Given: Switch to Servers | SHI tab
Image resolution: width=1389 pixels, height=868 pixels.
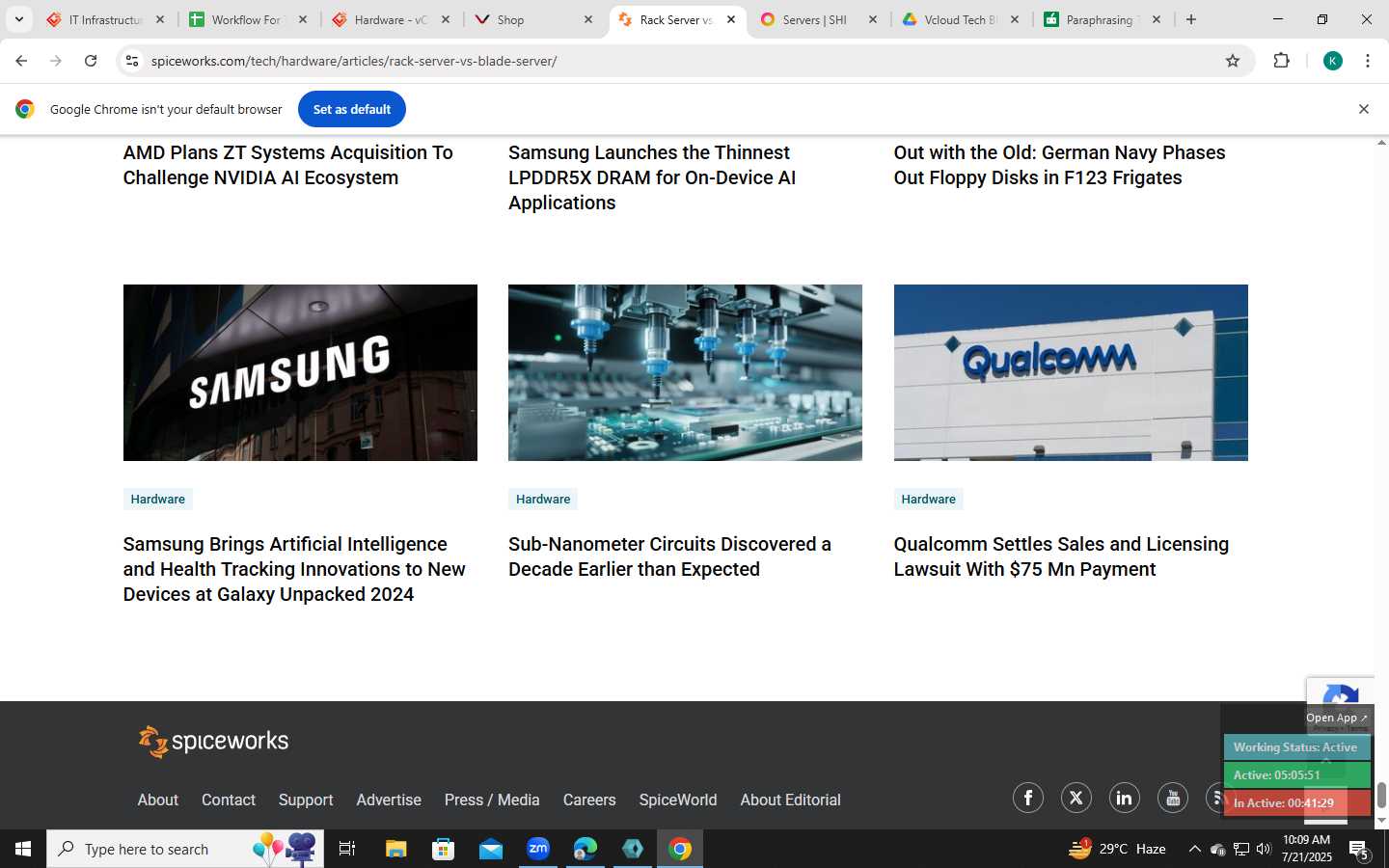Looking at the screenshot, I should pyautogui.click(x=820, y=19).
